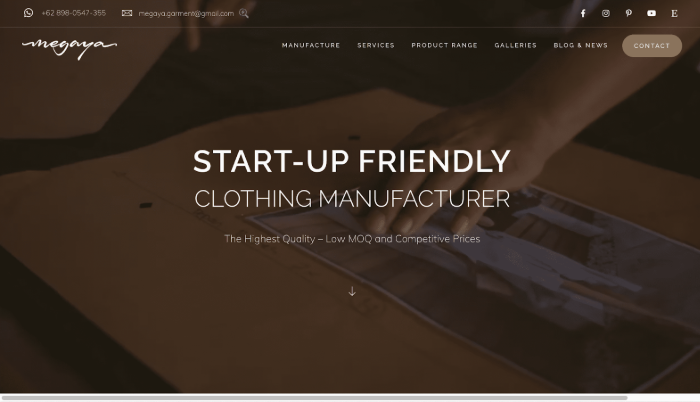Click the horizontal scrollbar at the bottom
This screenshot has width=700, height=402.
click(x=314, y=398)
